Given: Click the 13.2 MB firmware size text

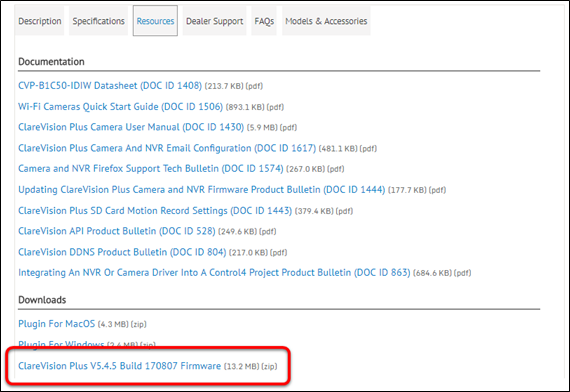Looking at the screenshot, I should (241, 367).
